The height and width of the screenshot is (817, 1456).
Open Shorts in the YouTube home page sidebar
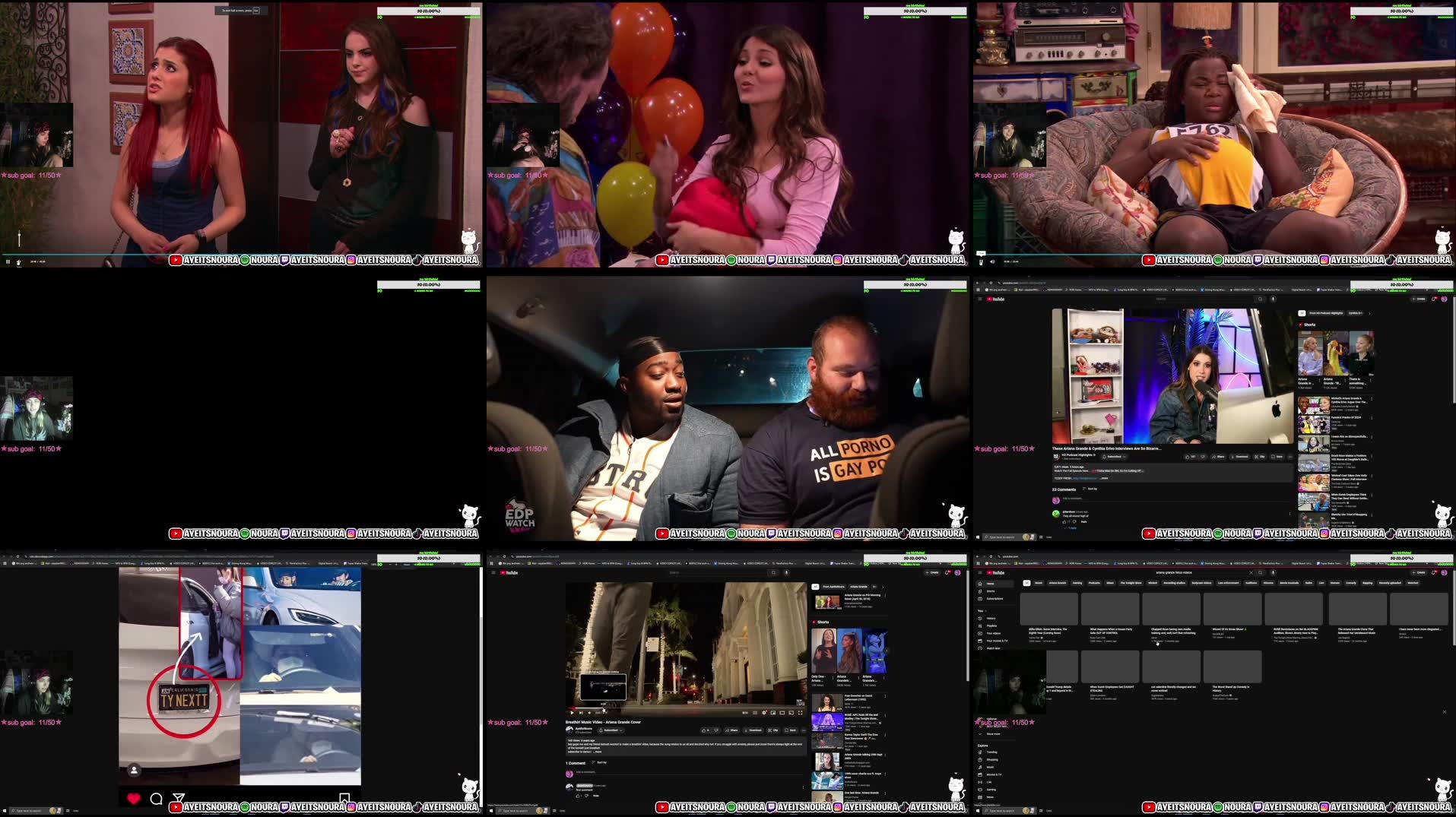(x=990, y=591)
